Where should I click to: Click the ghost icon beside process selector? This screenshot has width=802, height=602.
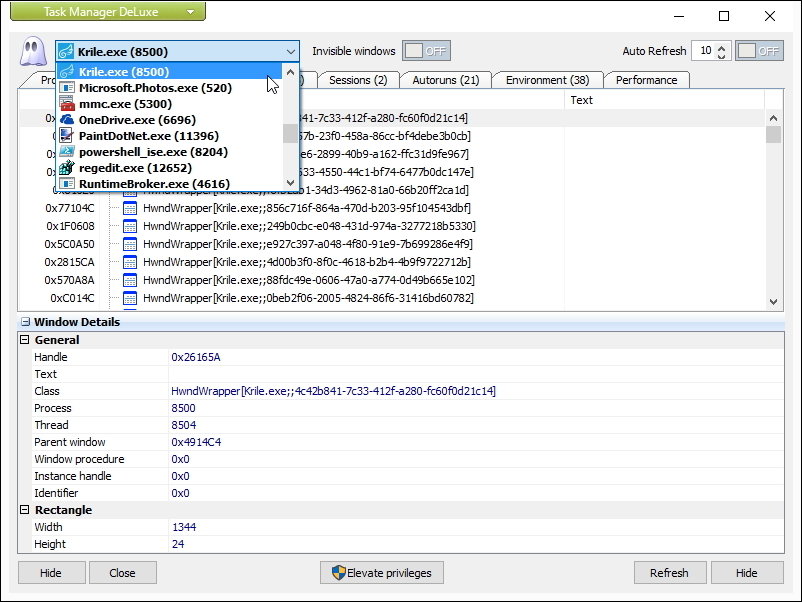[33, 51]
